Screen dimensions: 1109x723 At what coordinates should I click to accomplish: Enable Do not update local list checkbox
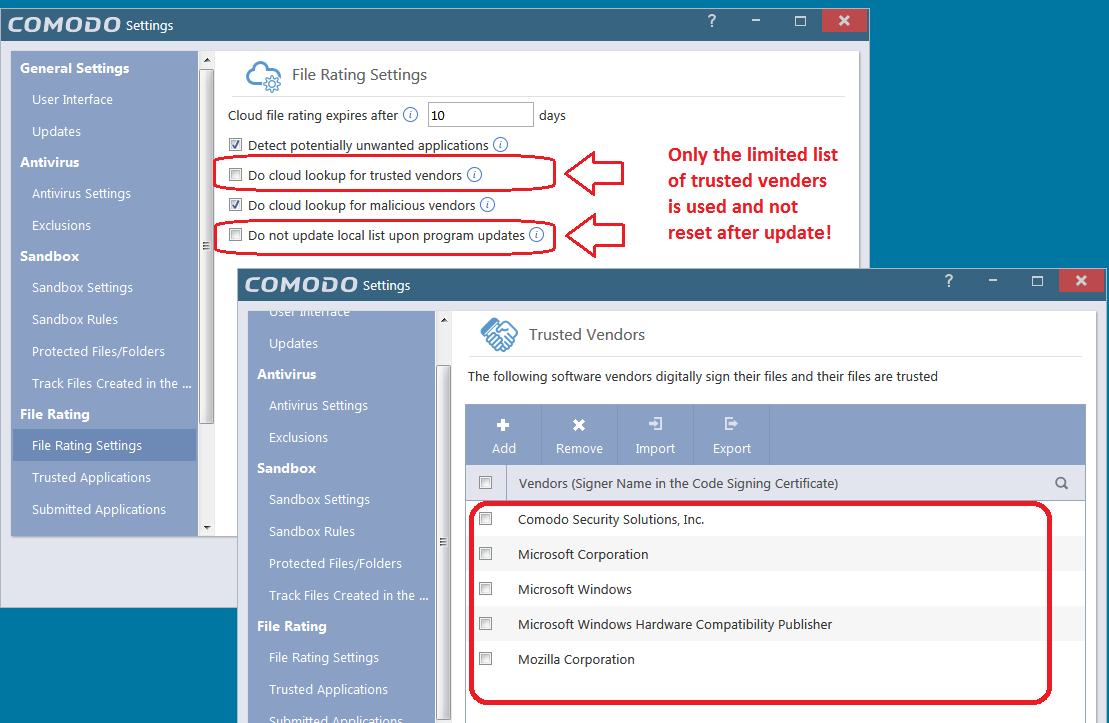pos(236,235)
